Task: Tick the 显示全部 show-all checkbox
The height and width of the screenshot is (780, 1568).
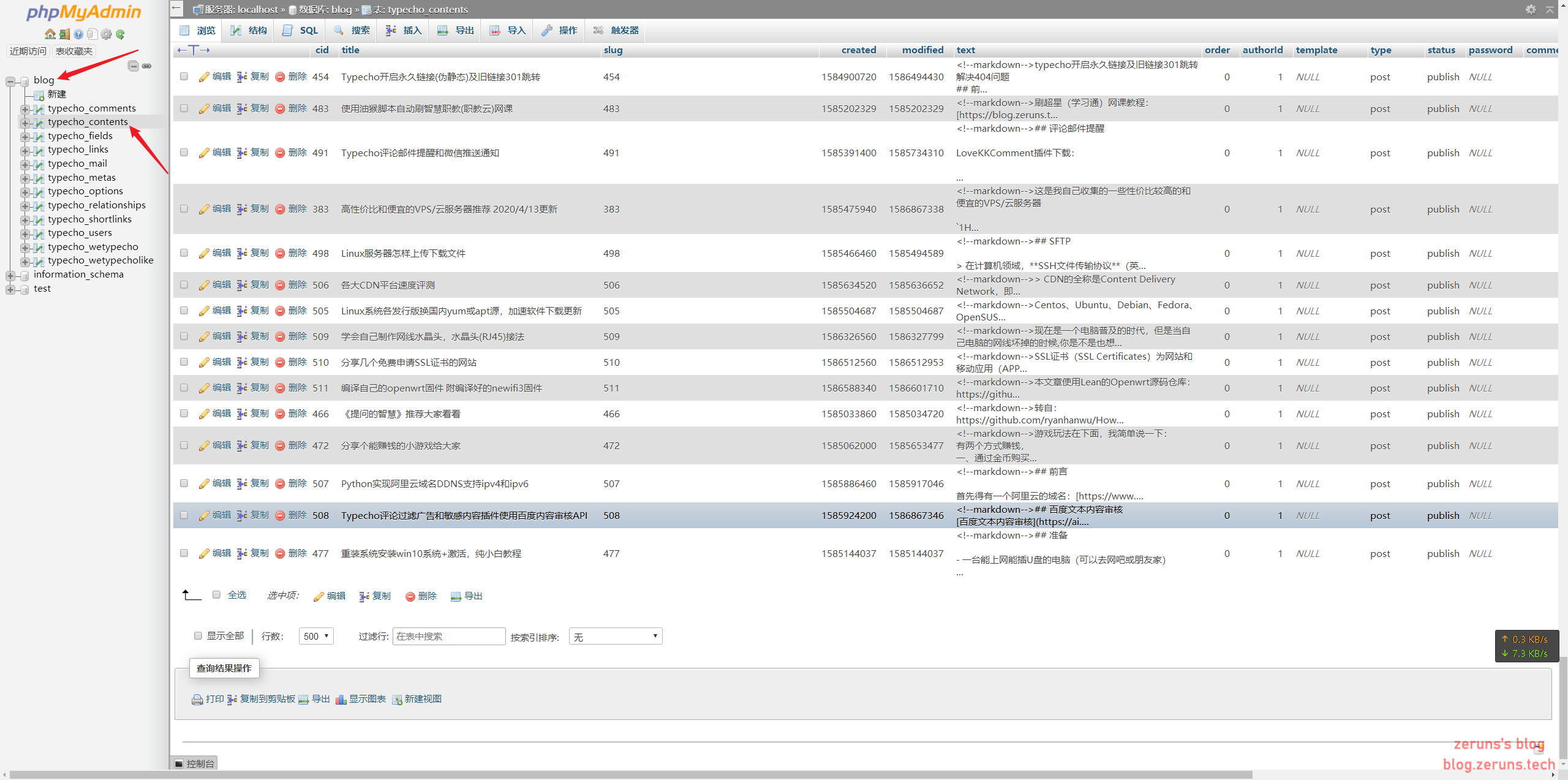Action: coord(198,636)
